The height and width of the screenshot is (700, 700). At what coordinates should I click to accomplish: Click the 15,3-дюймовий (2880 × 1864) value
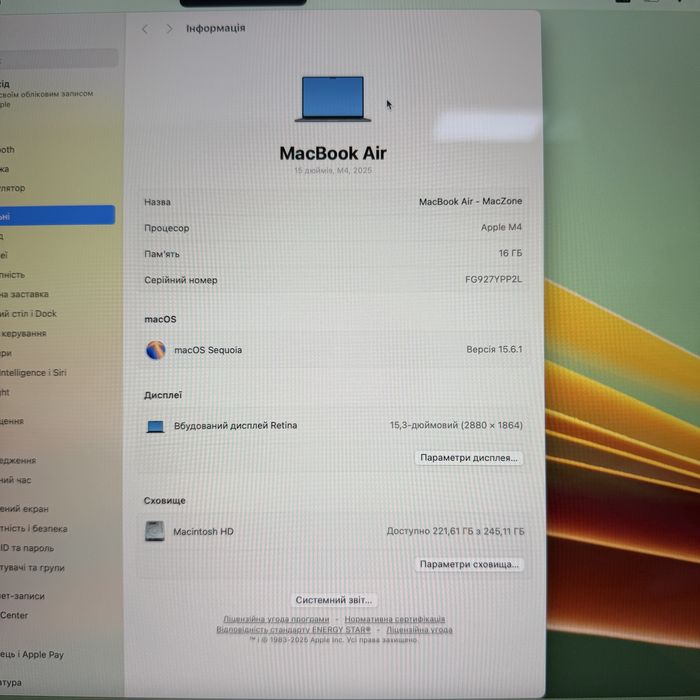coord(456,425)
